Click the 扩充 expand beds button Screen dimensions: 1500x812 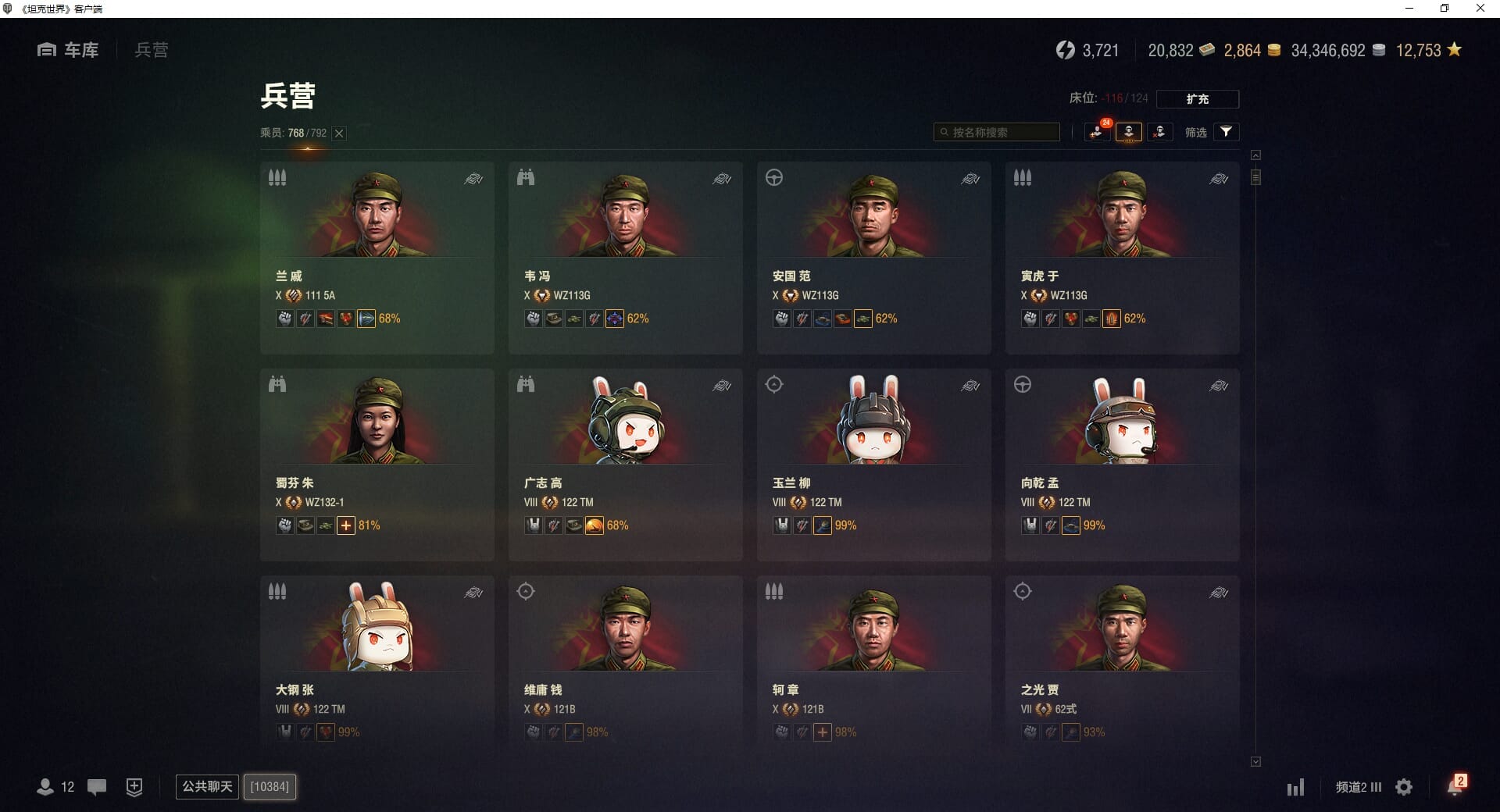[1198, 99]
